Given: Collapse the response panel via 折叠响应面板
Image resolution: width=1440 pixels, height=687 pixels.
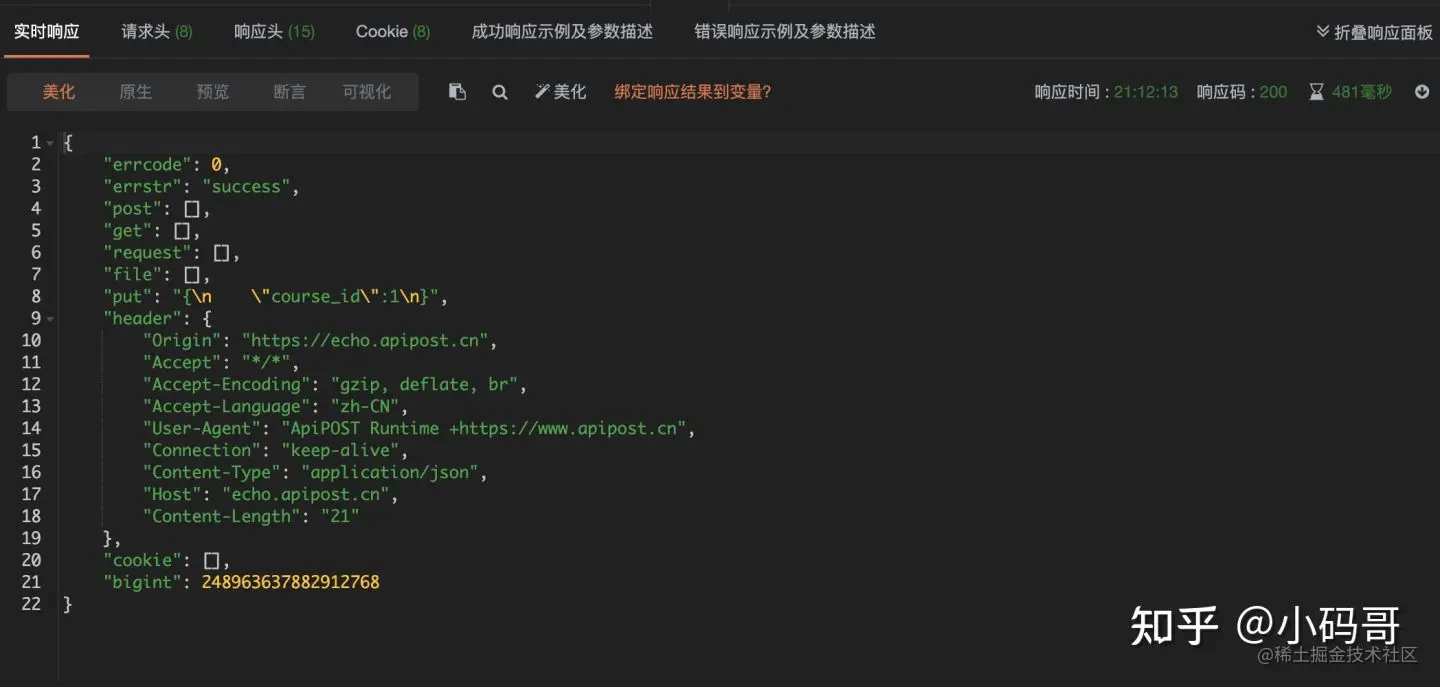Looking at the screenshot, I should 1375,32.
